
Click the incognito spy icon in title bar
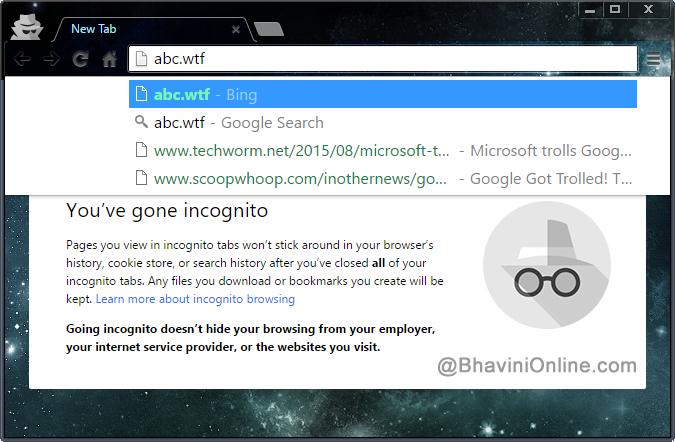[27, 27]
